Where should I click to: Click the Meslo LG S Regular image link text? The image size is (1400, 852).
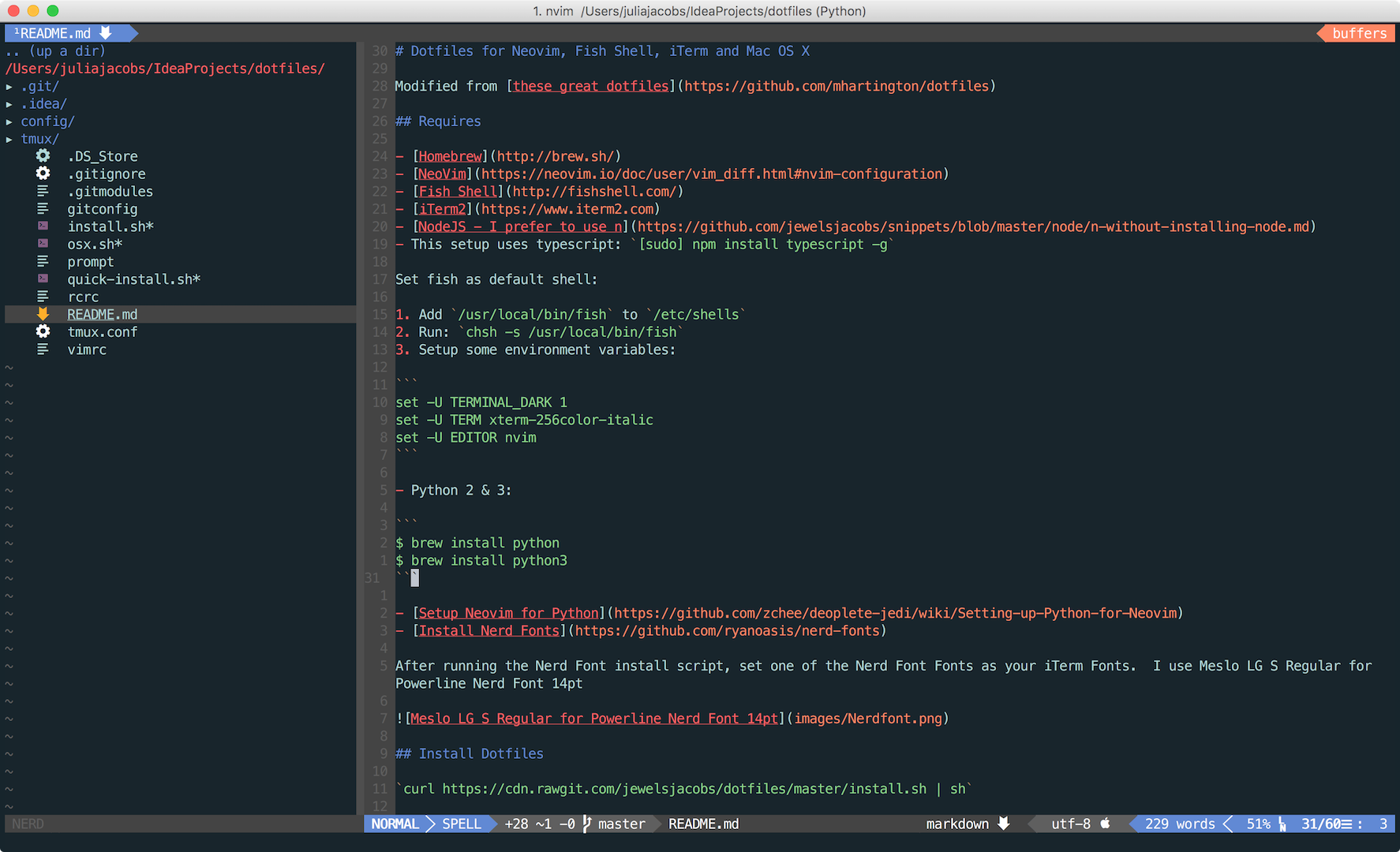[594, 719]
